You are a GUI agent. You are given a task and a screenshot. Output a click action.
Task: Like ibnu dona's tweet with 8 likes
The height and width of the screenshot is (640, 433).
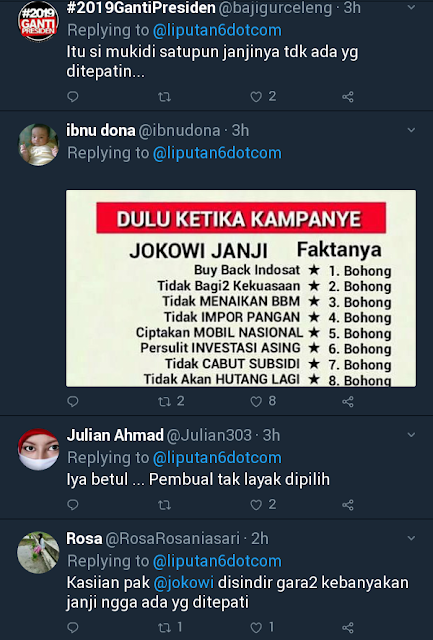(x=256, y=402)
